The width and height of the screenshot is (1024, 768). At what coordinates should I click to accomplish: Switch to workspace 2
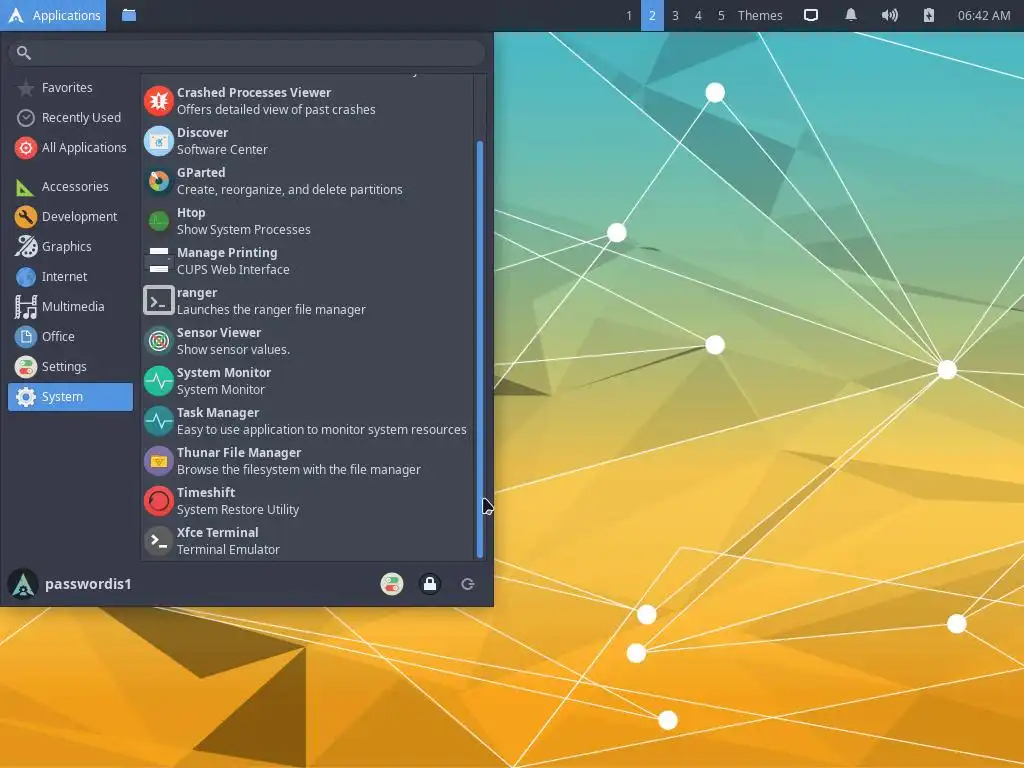click(x=652, y=15)
